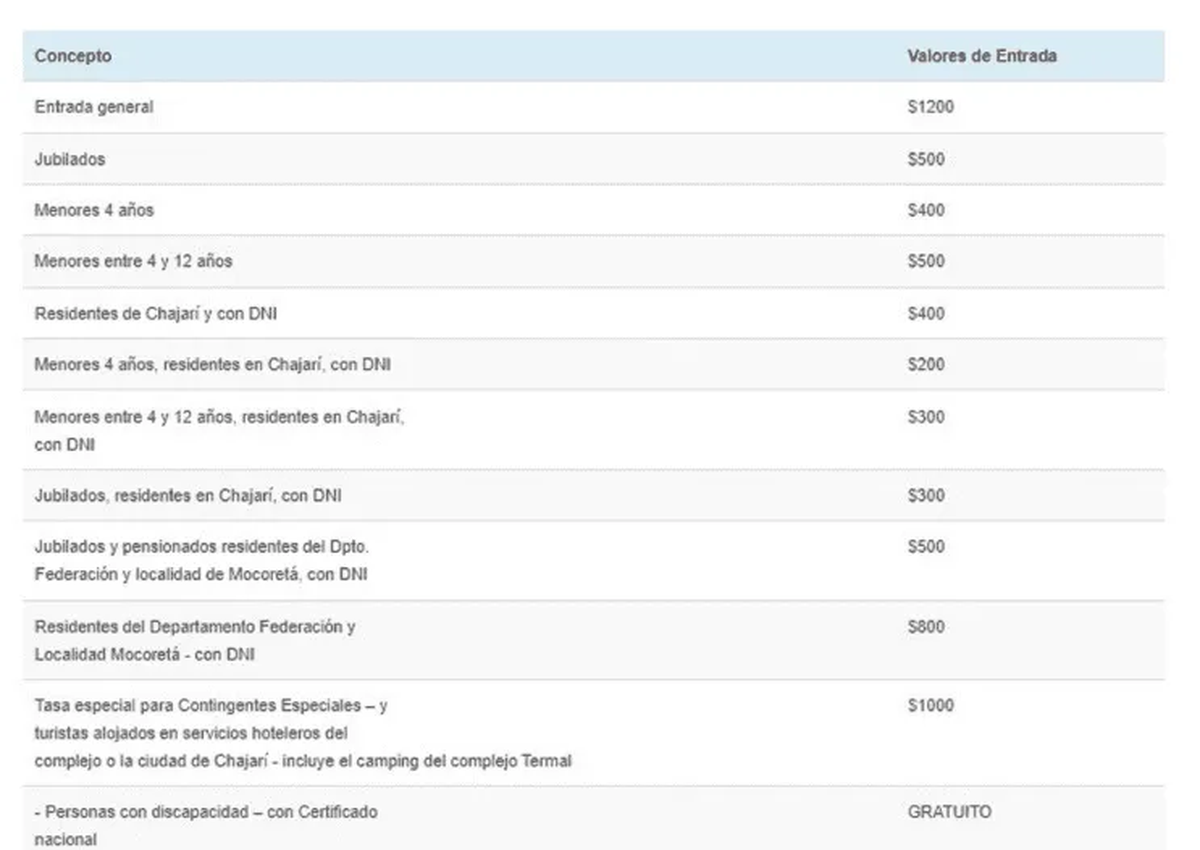The height and width of the screenshot is (850, 1200).
Task: Click the $400 price for Menores 4 años
Action: [x=926, y=211]
